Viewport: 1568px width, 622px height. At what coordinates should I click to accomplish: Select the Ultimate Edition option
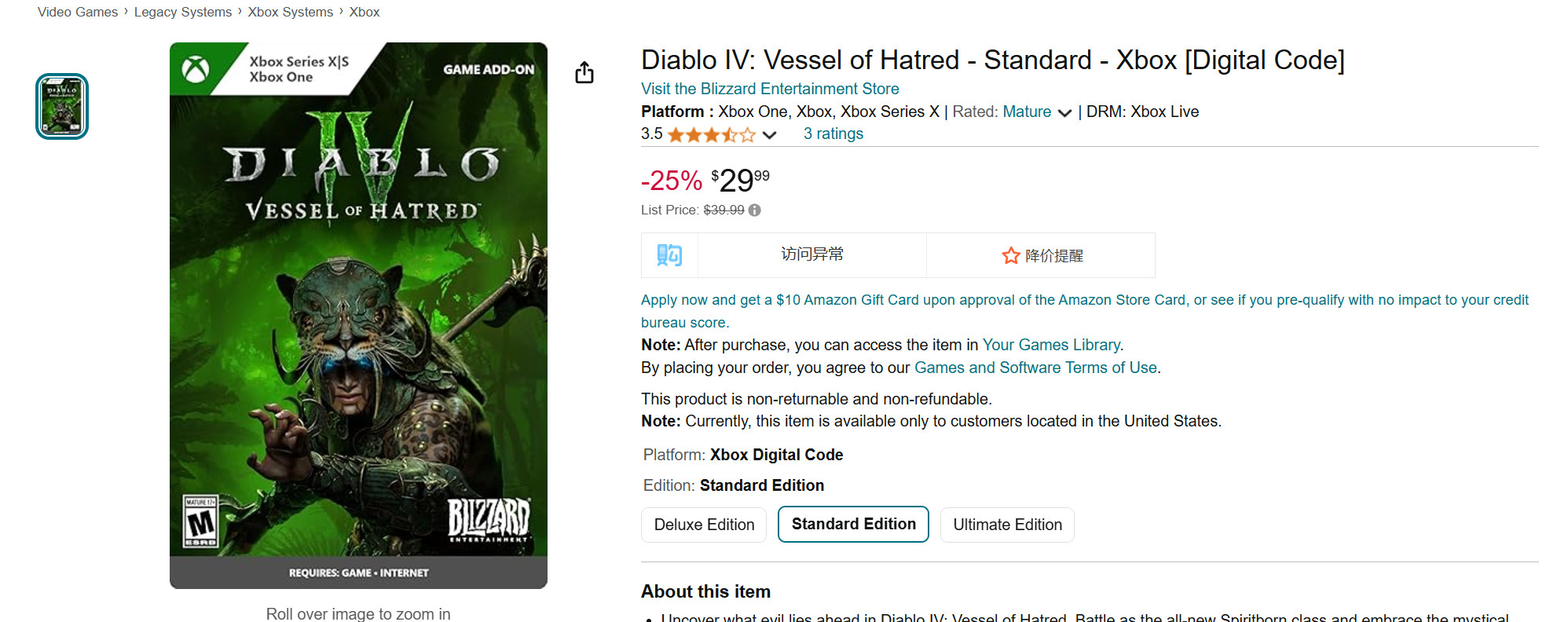1007,525
